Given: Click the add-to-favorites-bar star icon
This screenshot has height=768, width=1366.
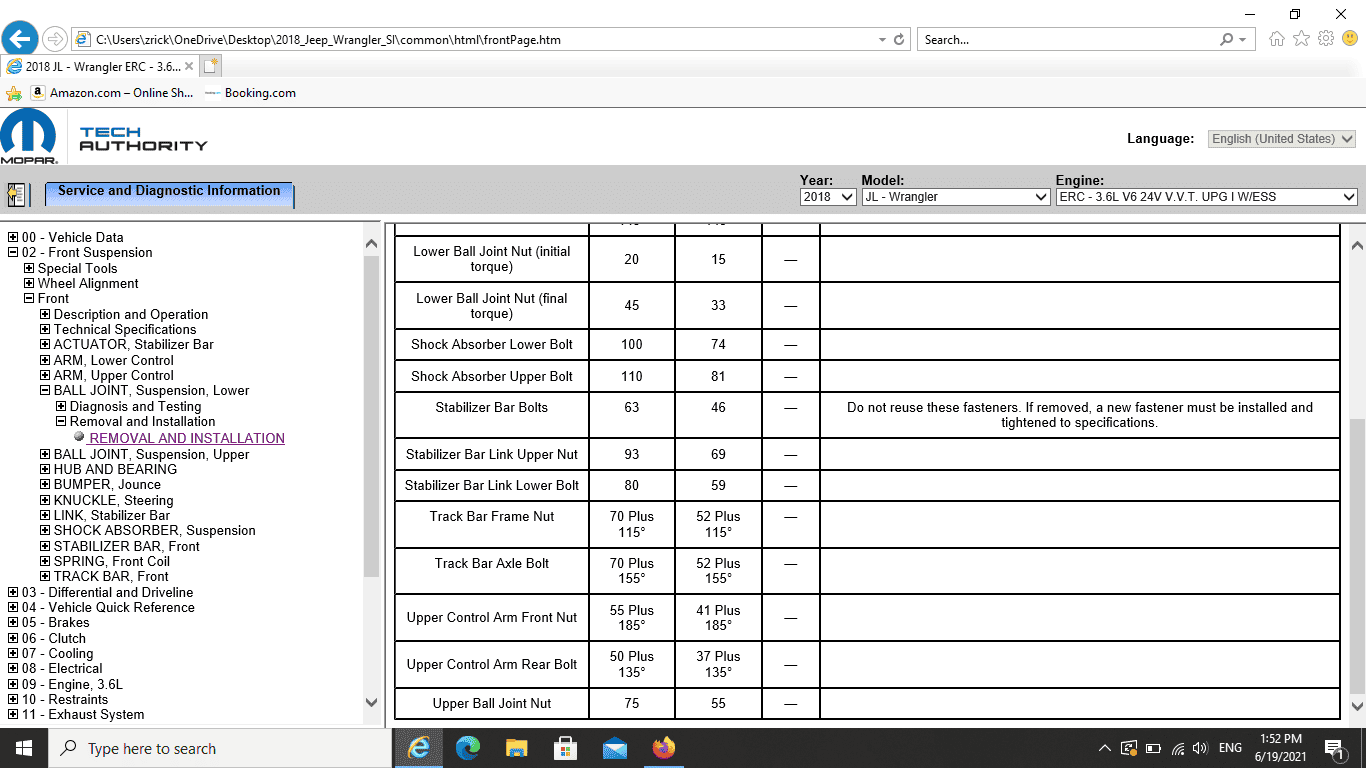Looking at the screenshot, I should (x=14, y=93).
